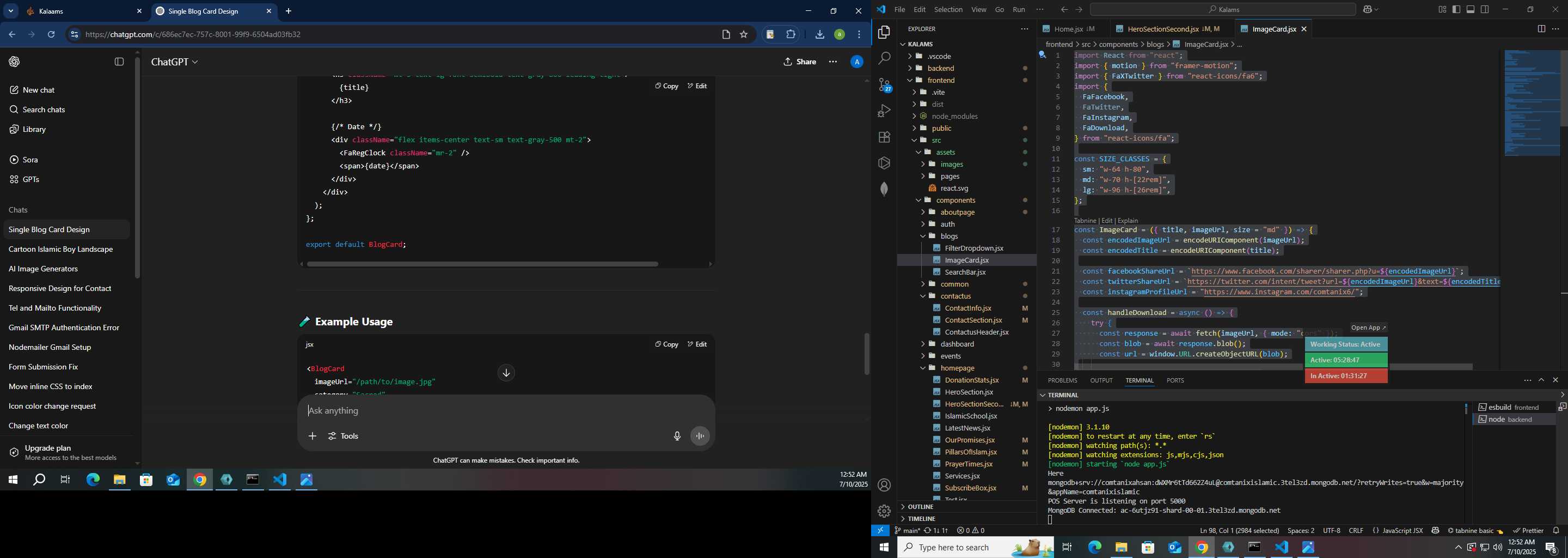Open Chrome downloads icon

coord(819,35)
